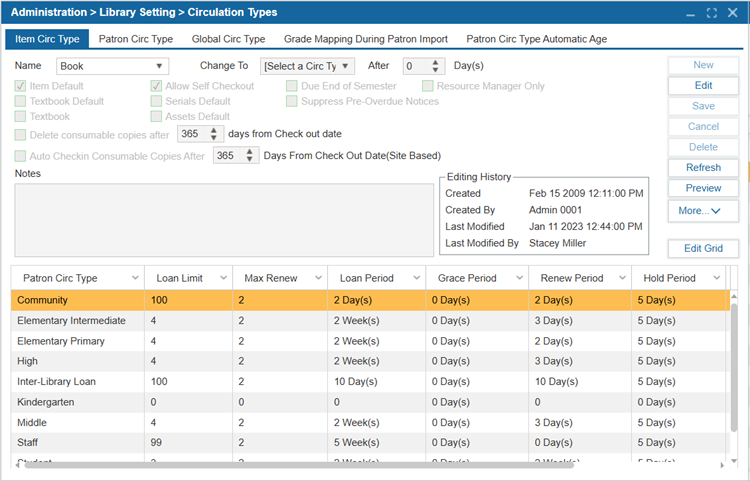Open the Global Circ Type tab
750x481 pixels.
(x=228, y=39)
